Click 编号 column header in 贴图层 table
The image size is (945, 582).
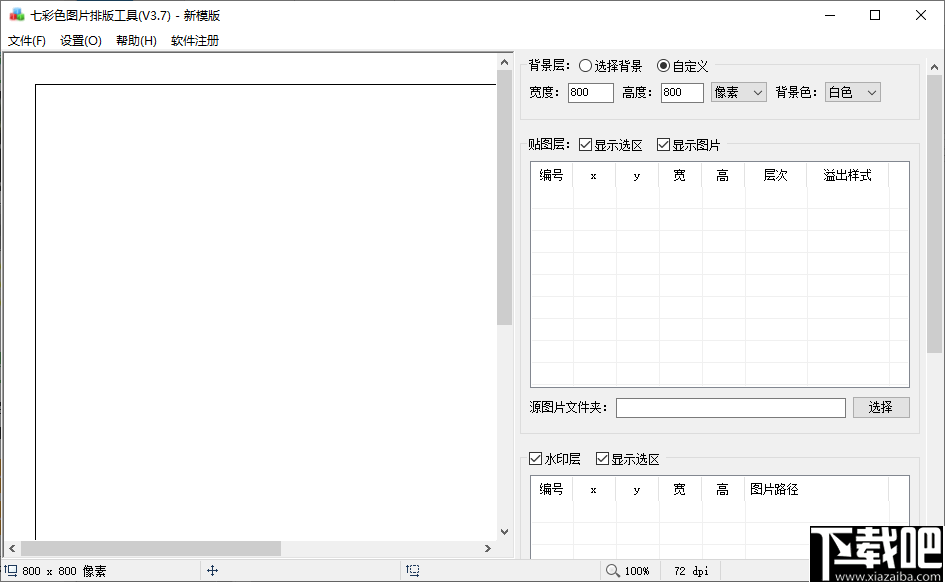coord(551,175)
